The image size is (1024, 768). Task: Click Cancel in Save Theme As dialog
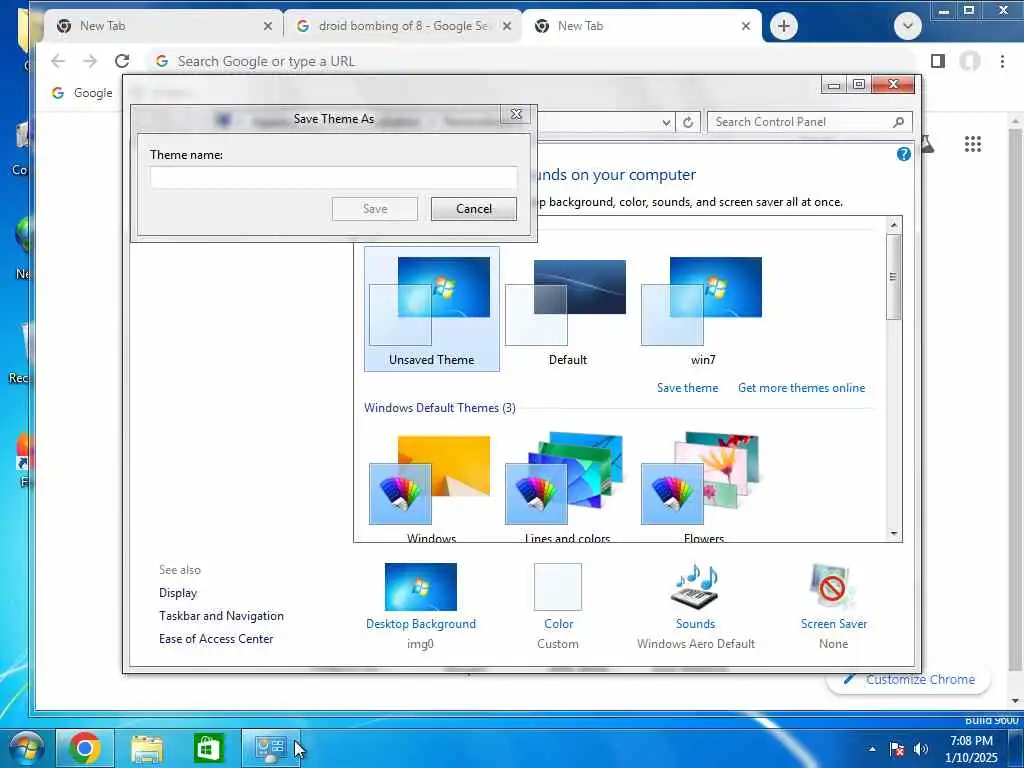pyautogui.click(x=473, y=209)
